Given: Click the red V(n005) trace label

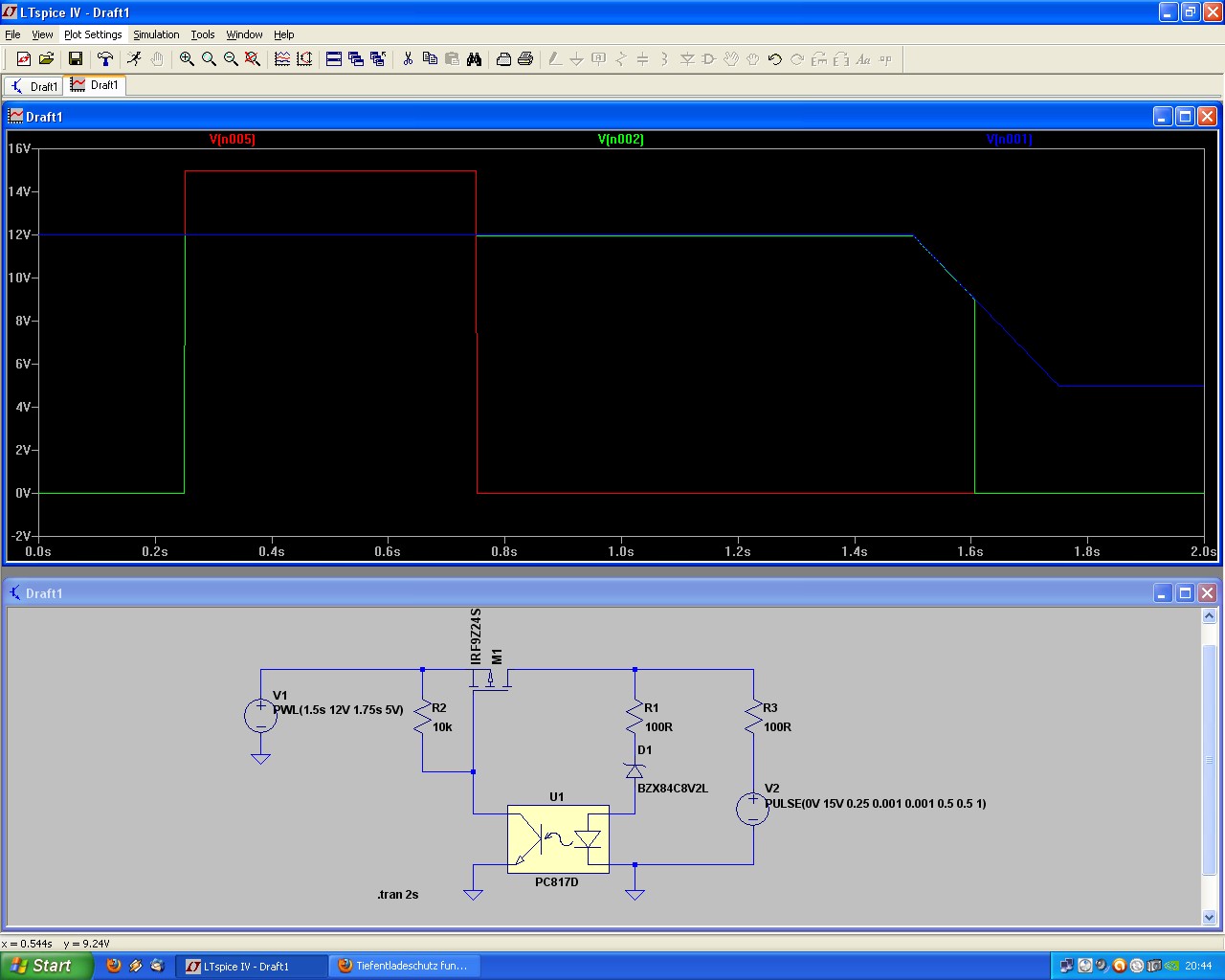Looking at the screenshot, I should (x=233, y=140).
